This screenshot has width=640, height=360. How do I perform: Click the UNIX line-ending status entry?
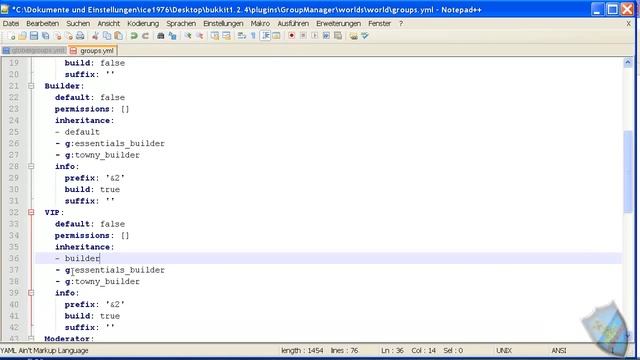[504, 351]
